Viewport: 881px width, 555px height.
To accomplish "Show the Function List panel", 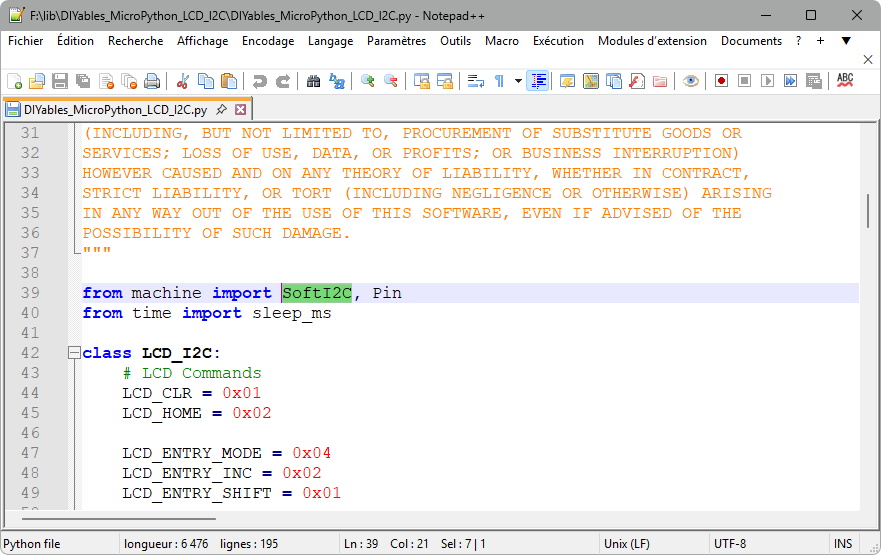I will [637, 81].
